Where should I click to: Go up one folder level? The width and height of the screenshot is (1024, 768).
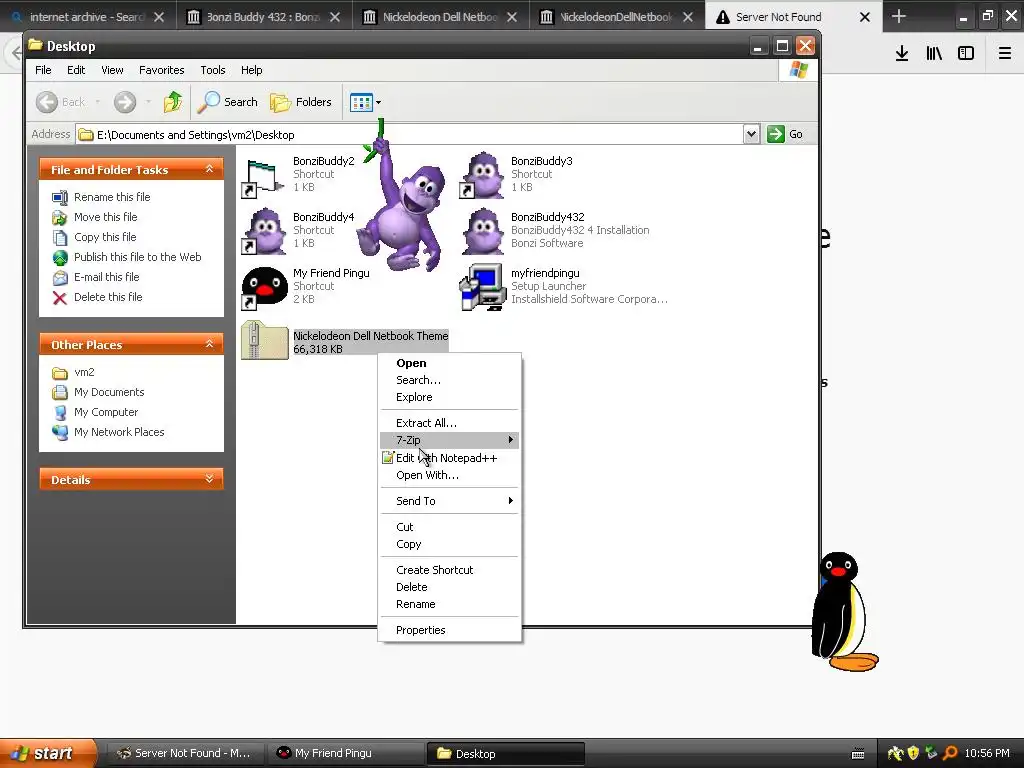[x=172, y=102]
